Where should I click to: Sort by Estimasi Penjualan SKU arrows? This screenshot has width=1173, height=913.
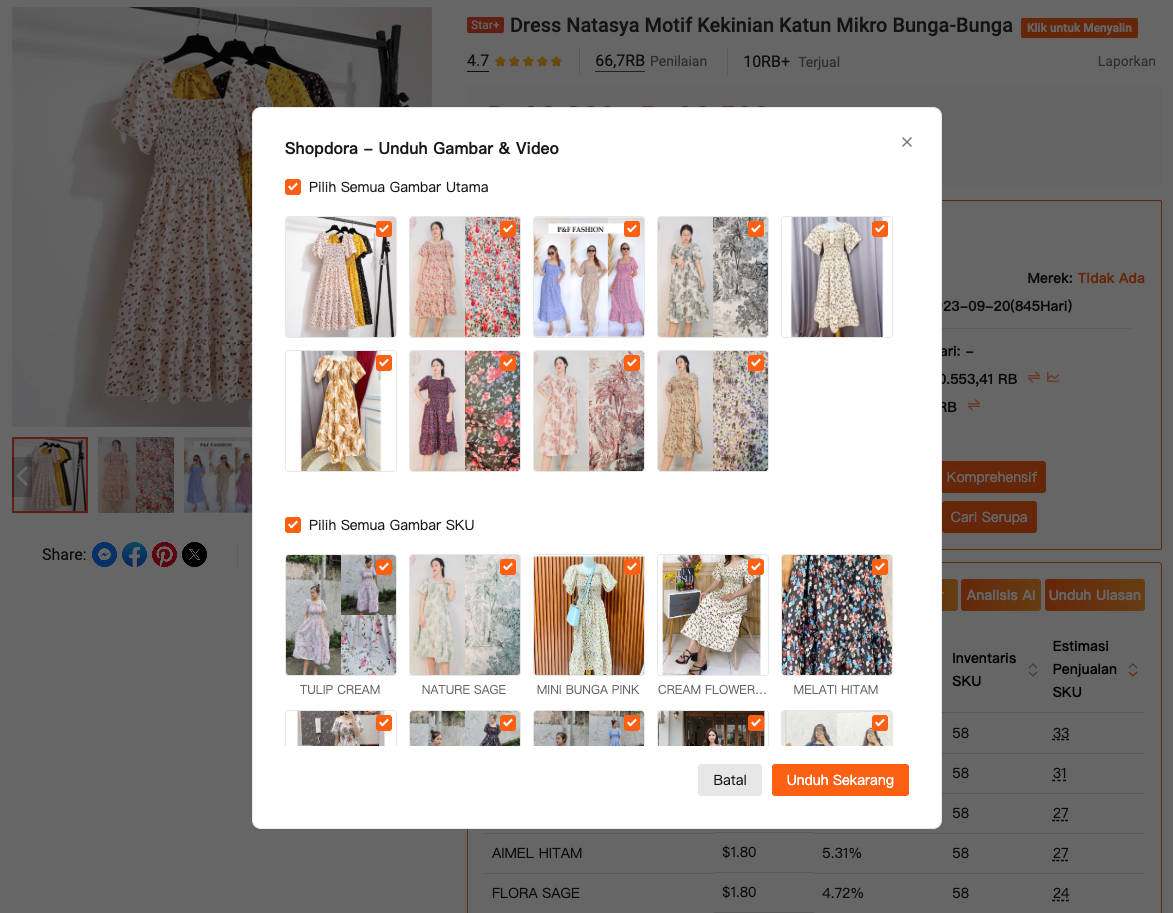pos(1133,670)
